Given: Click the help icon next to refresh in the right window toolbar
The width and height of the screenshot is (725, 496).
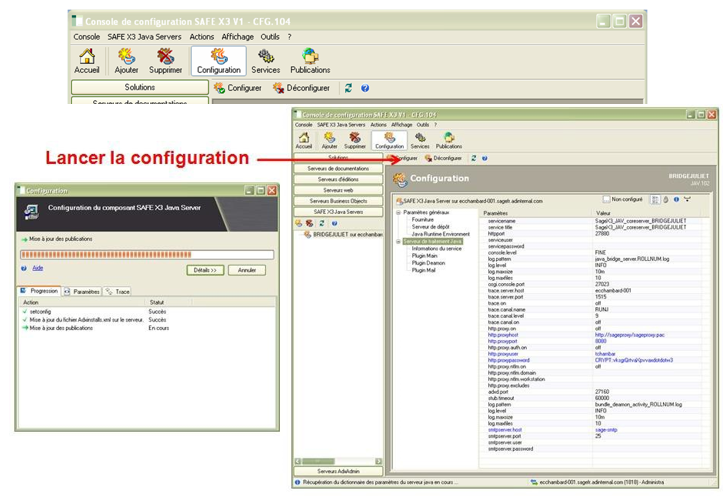Looking at the screenshot, I should (485, 158).
